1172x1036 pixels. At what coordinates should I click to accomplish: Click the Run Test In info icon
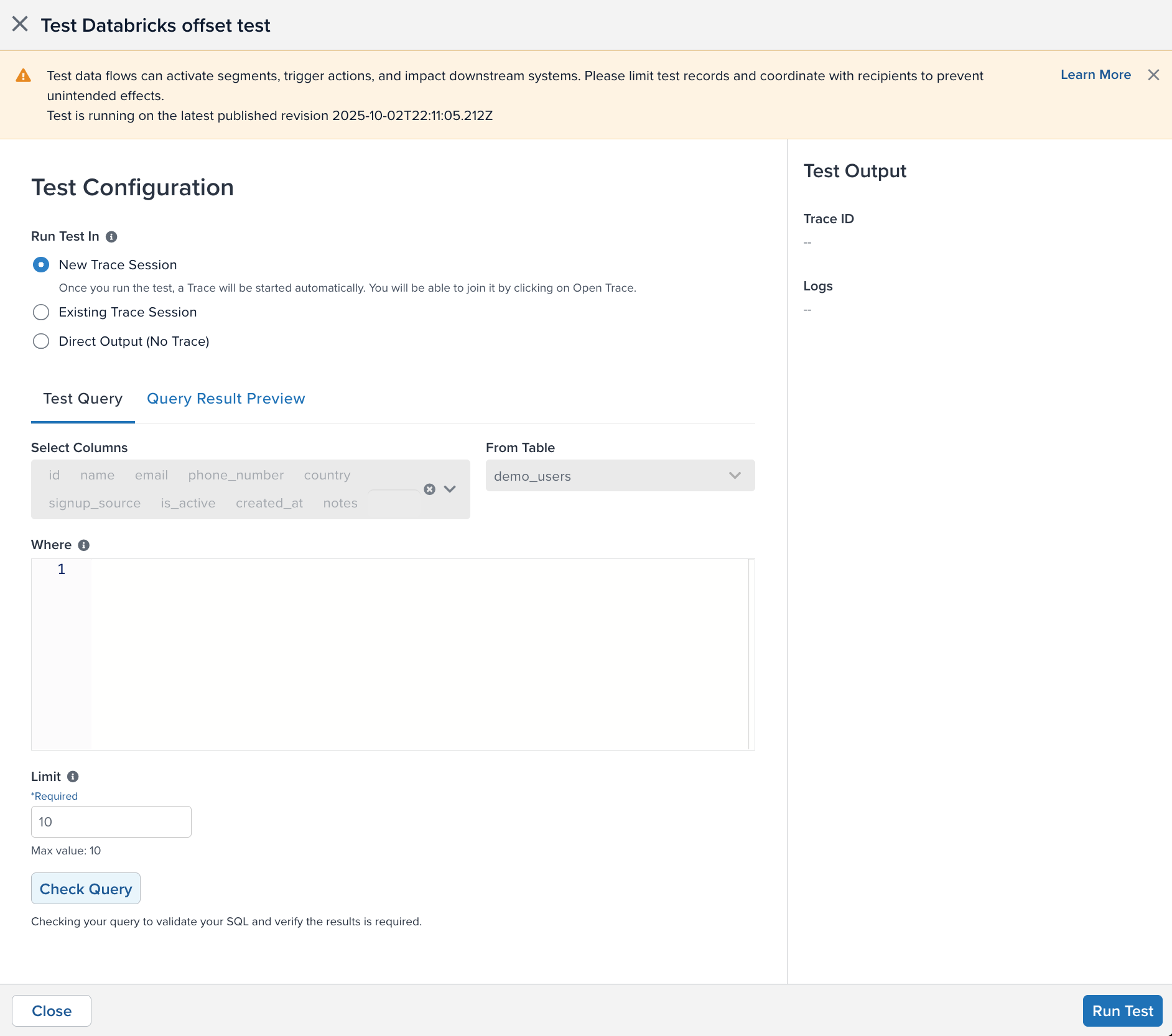(111, 237)
